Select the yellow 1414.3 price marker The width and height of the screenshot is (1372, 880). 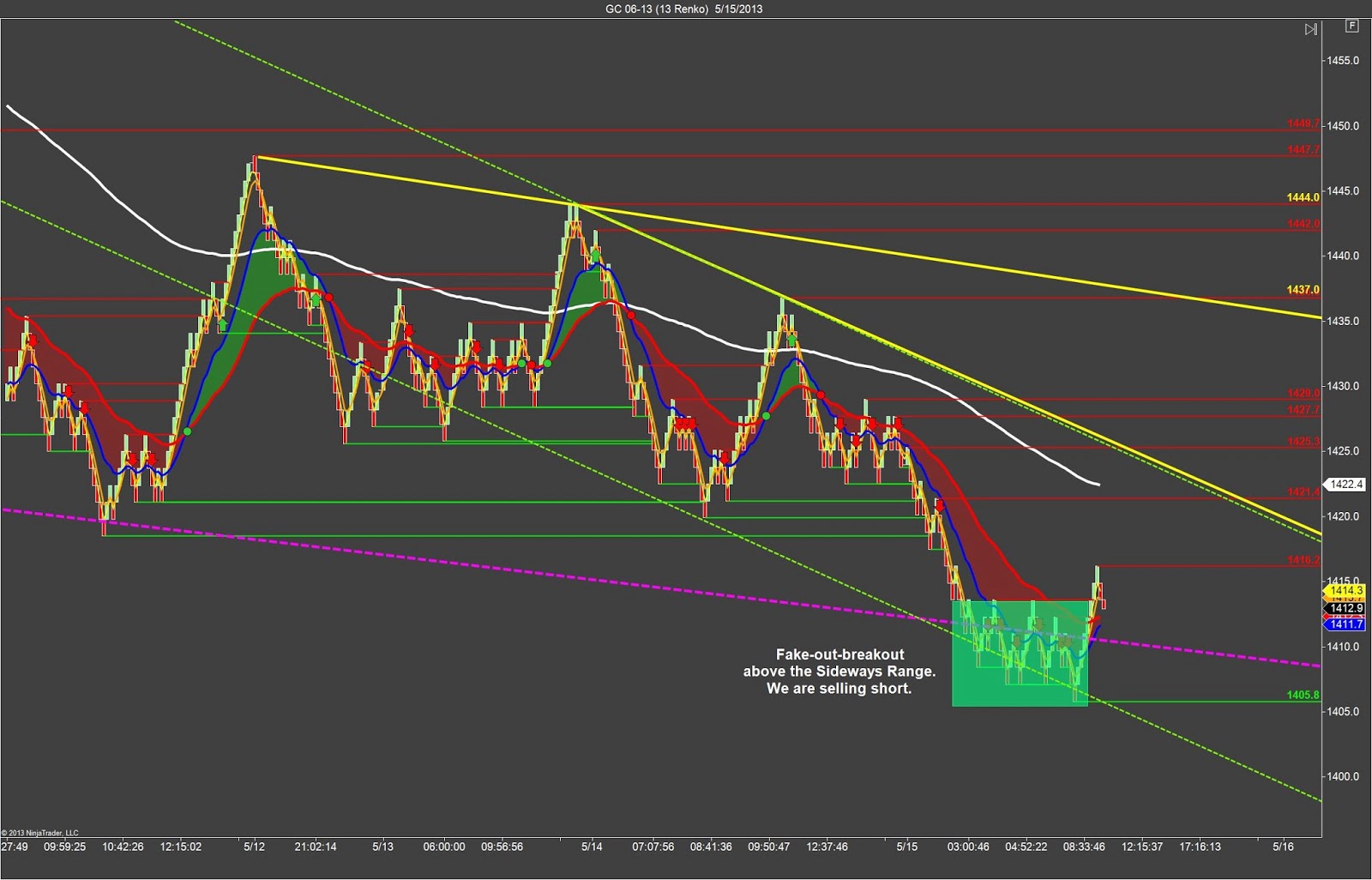1345,590
